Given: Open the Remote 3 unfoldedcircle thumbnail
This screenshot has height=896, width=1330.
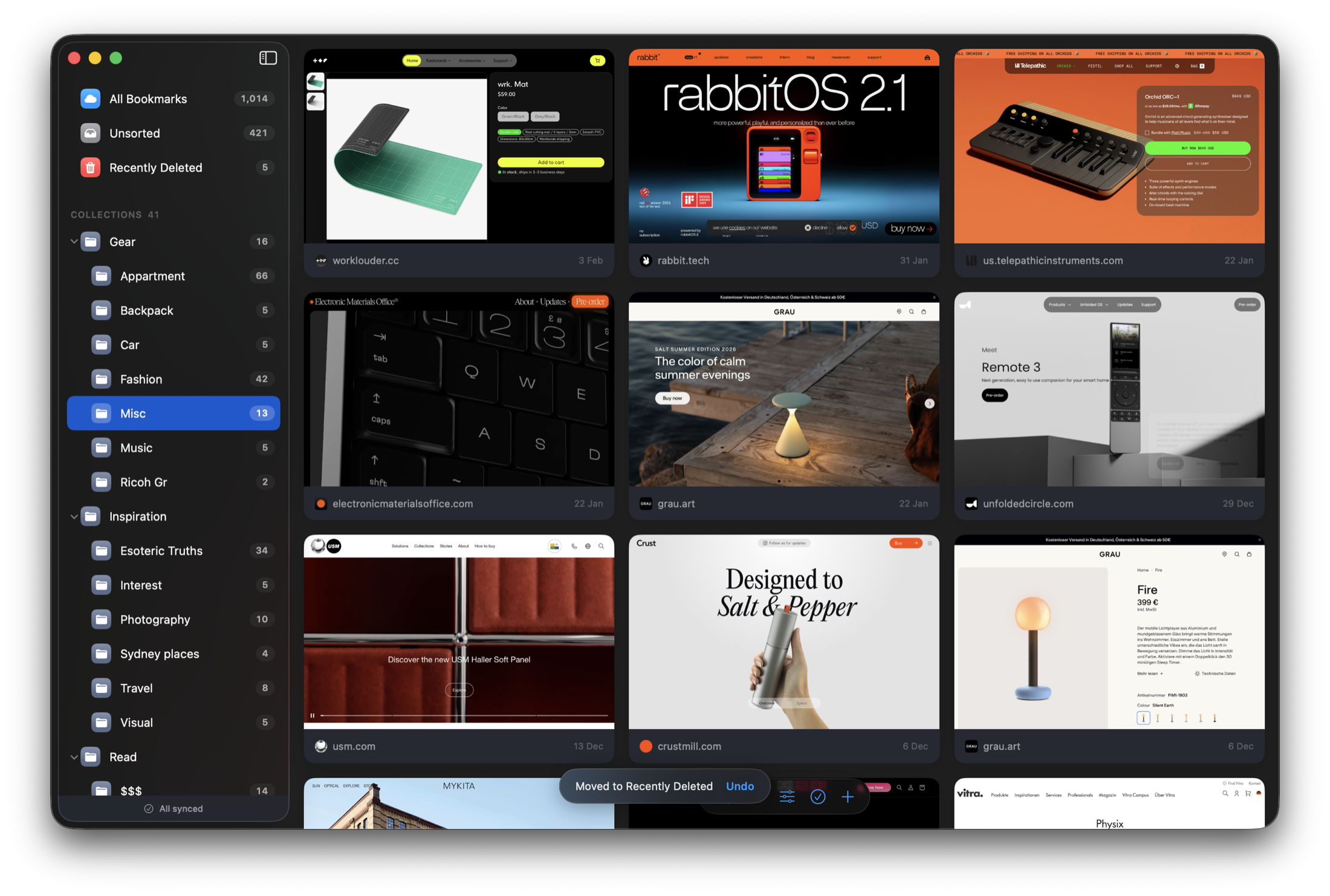Looking at the screenshot, I should click(x=1109, y=389).
